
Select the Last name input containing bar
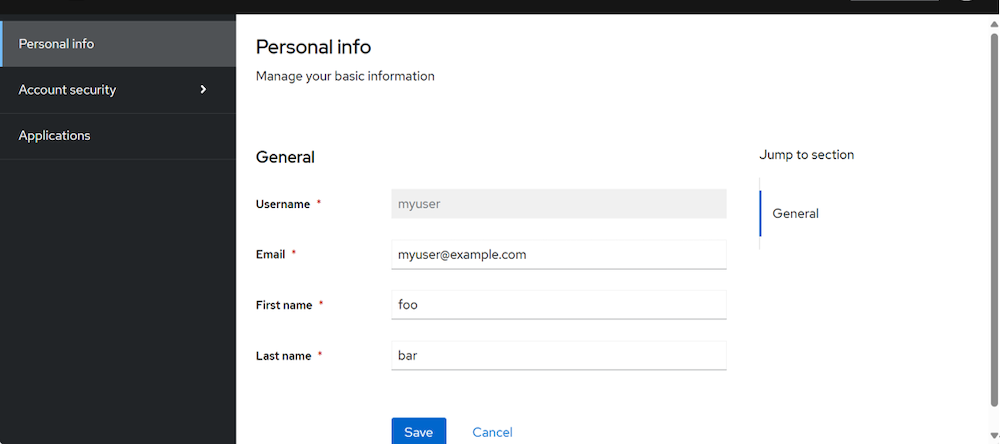(559, 355)
